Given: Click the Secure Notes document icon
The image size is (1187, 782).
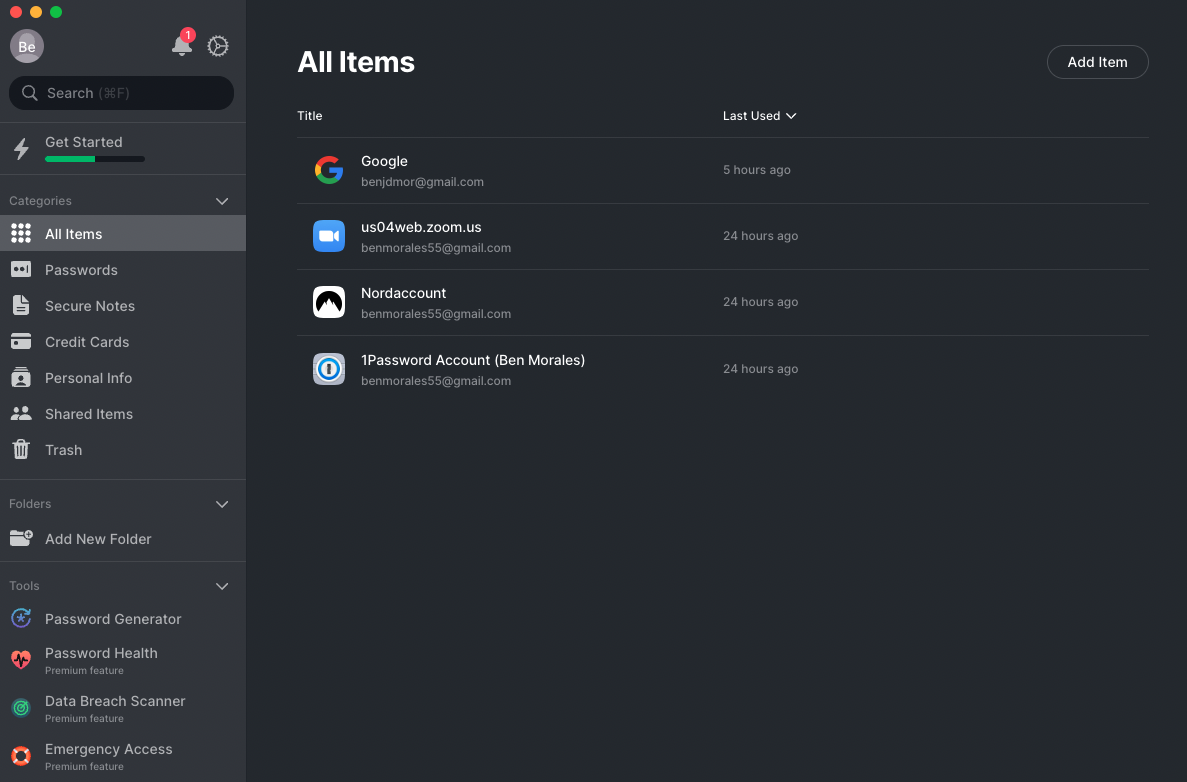Looking at the screenshot, I should (x=21, y=305).
